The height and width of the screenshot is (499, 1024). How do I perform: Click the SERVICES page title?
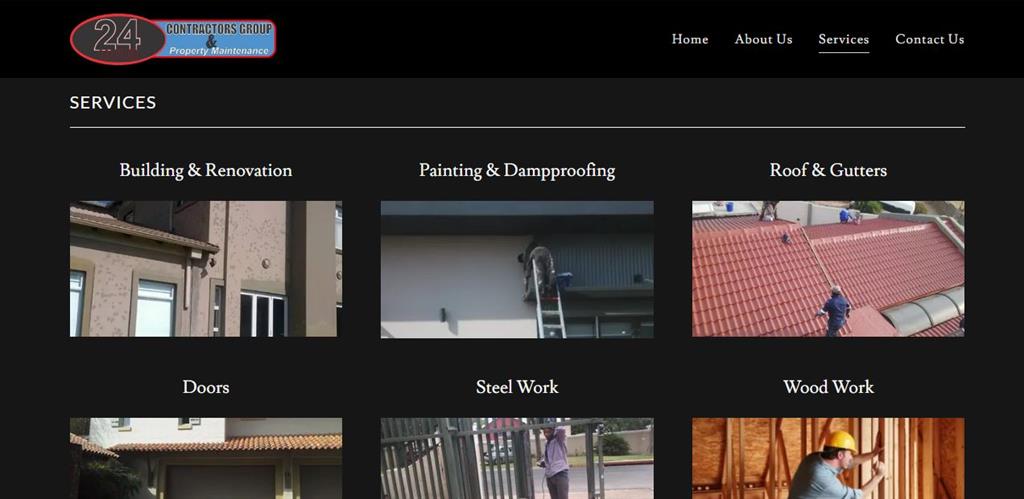113,103
